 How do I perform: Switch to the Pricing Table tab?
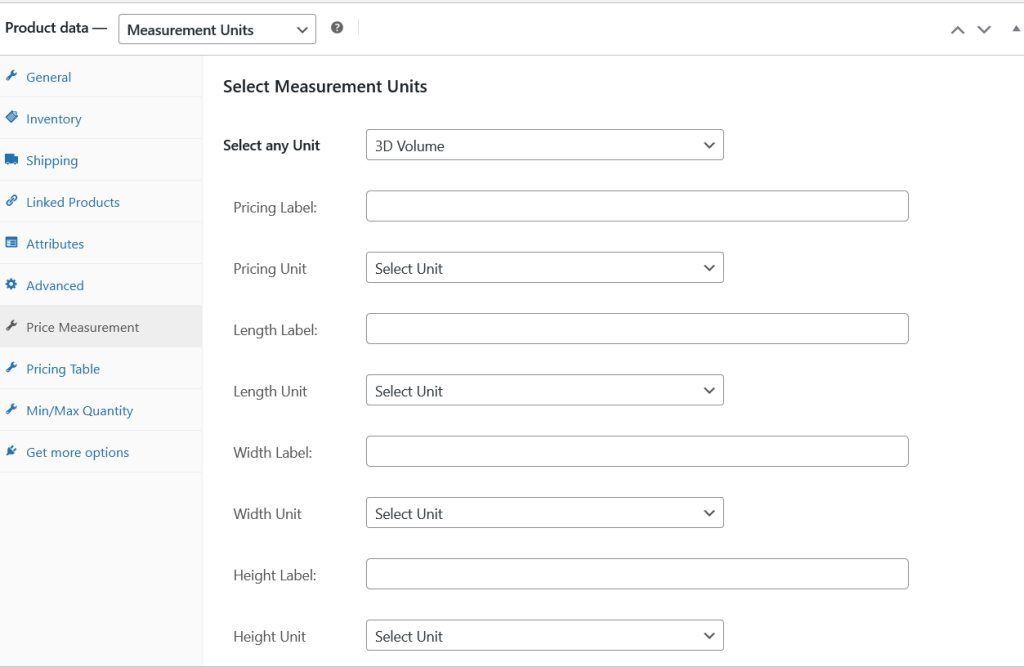click(x=63, y=369)
